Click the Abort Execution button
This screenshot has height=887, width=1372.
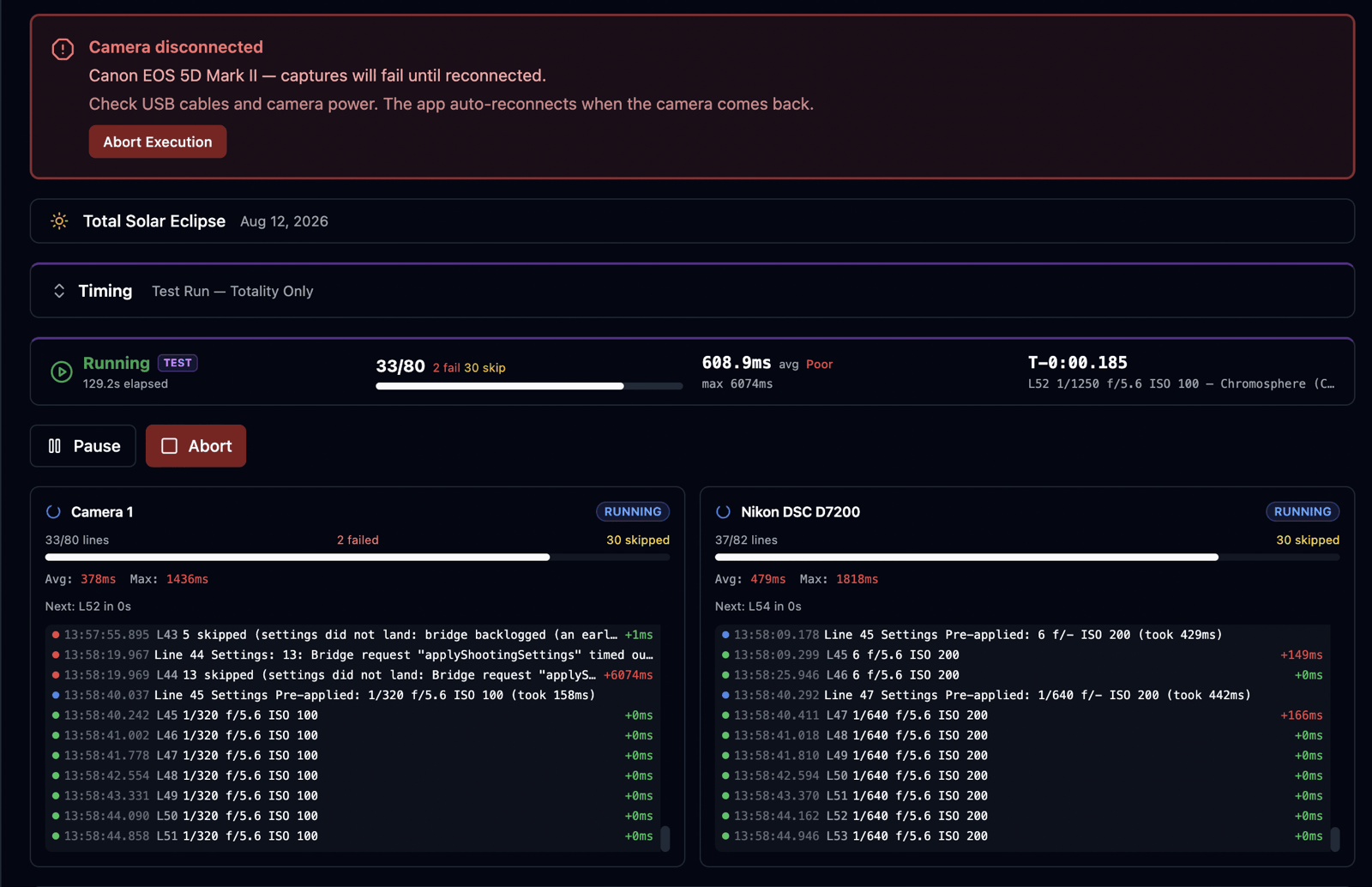tap(158, 142)
